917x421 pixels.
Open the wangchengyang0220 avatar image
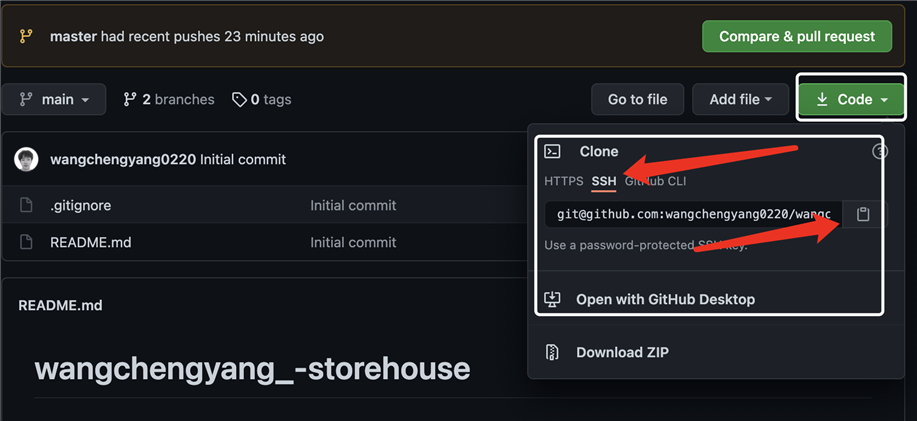[x=26, y=159]
